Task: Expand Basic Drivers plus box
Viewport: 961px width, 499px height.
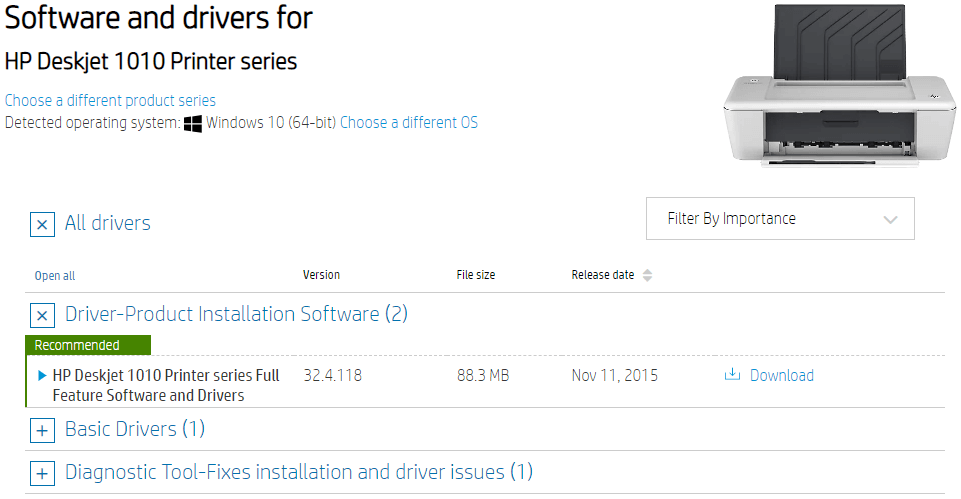Action: point(42,430)
